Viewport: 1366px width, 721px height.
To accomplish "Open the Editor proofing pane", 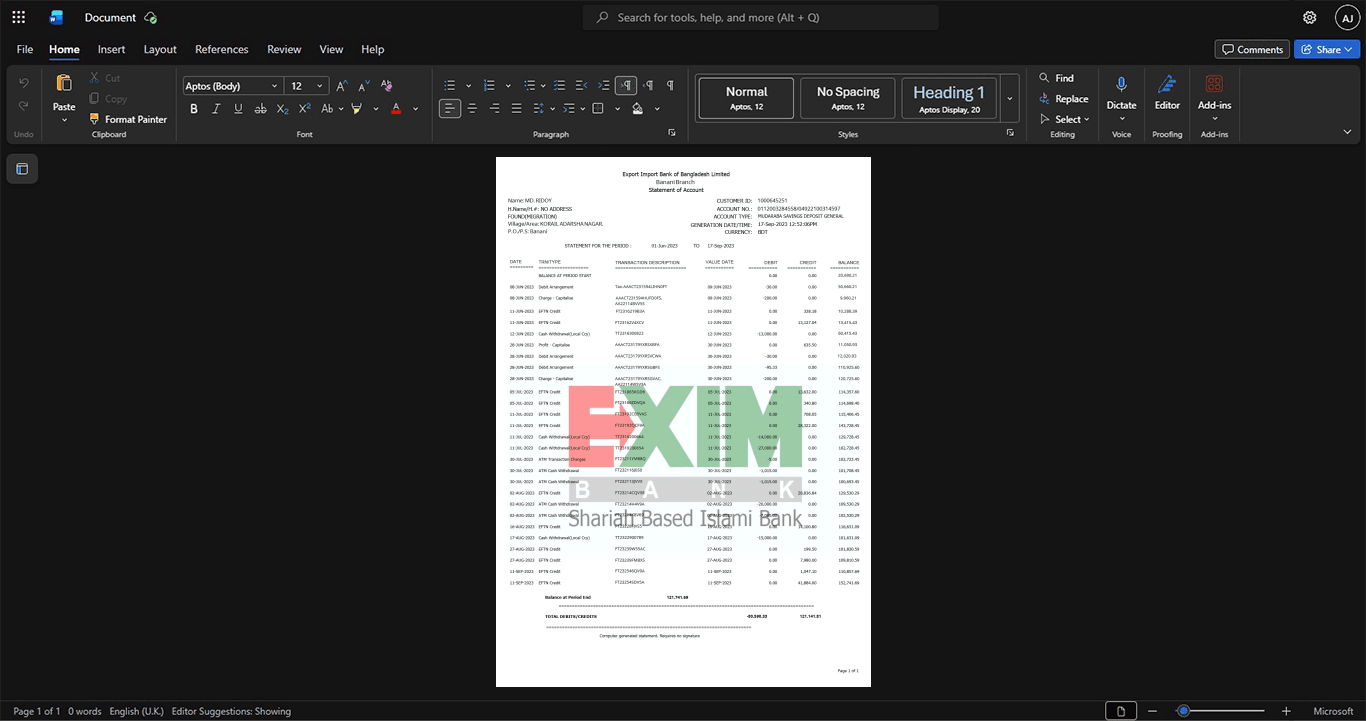I will [1167, 92].
